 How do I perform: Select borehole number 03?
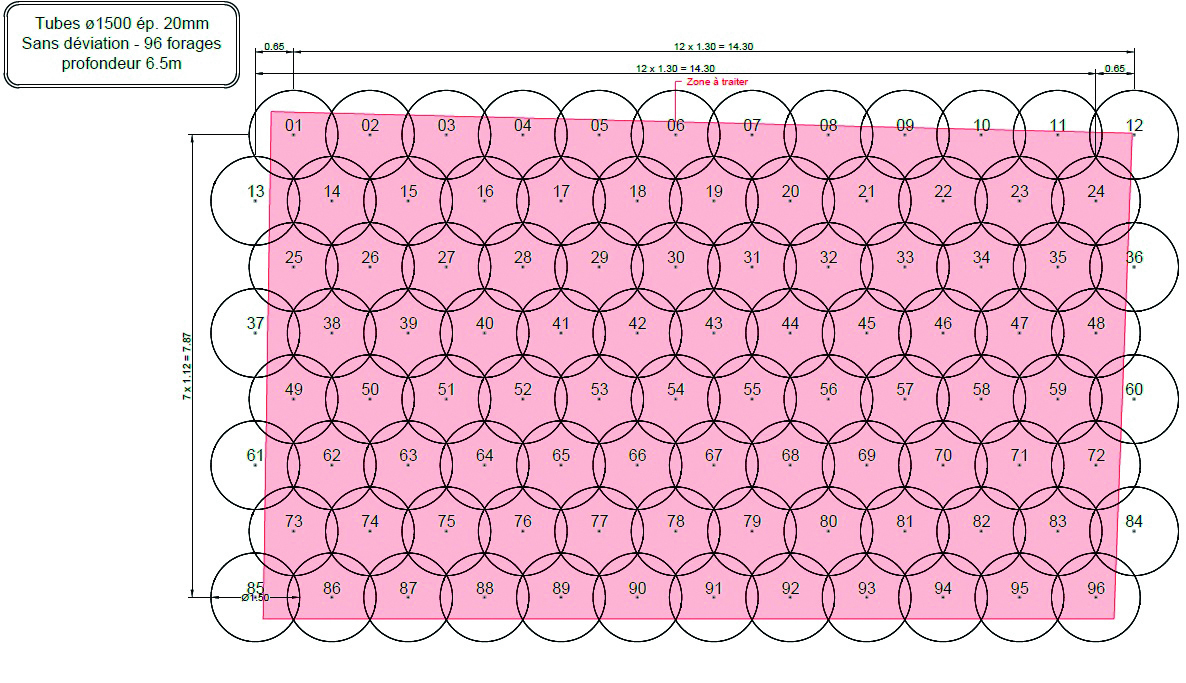(x=446, y=126)
